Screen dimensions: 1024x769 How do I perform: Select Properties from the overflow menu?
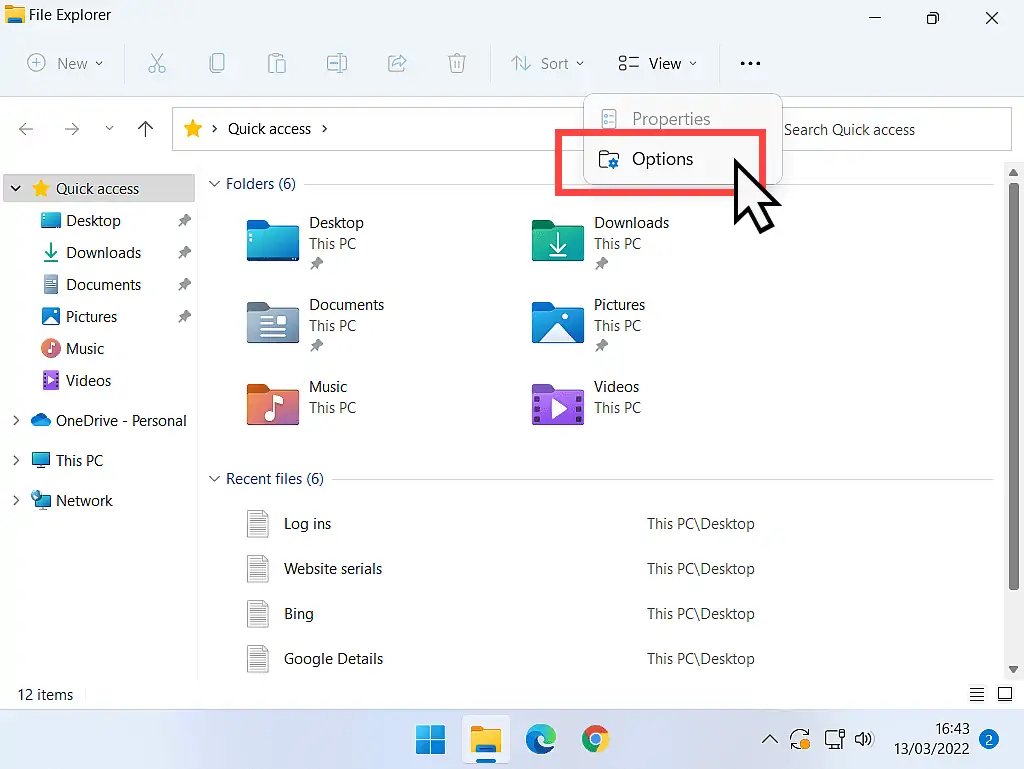point(670,118)
